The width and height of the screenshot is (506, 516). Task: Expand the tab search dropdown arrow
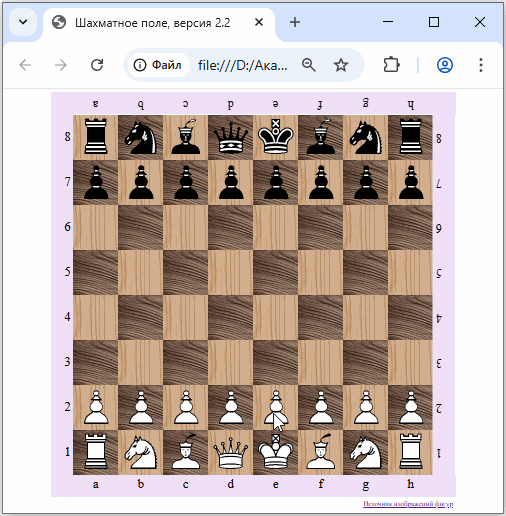[23, 22]
